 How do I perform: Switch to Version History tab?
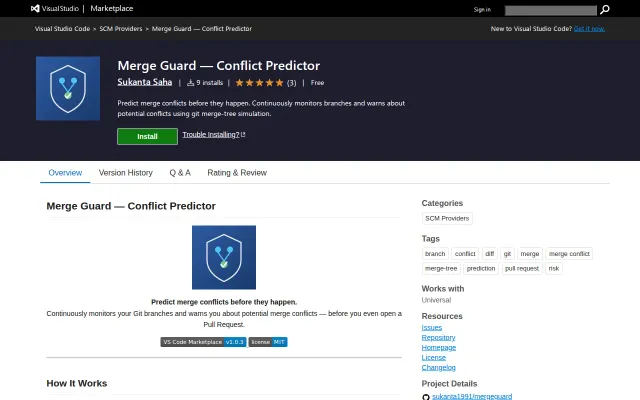click(x=126, y=173)
